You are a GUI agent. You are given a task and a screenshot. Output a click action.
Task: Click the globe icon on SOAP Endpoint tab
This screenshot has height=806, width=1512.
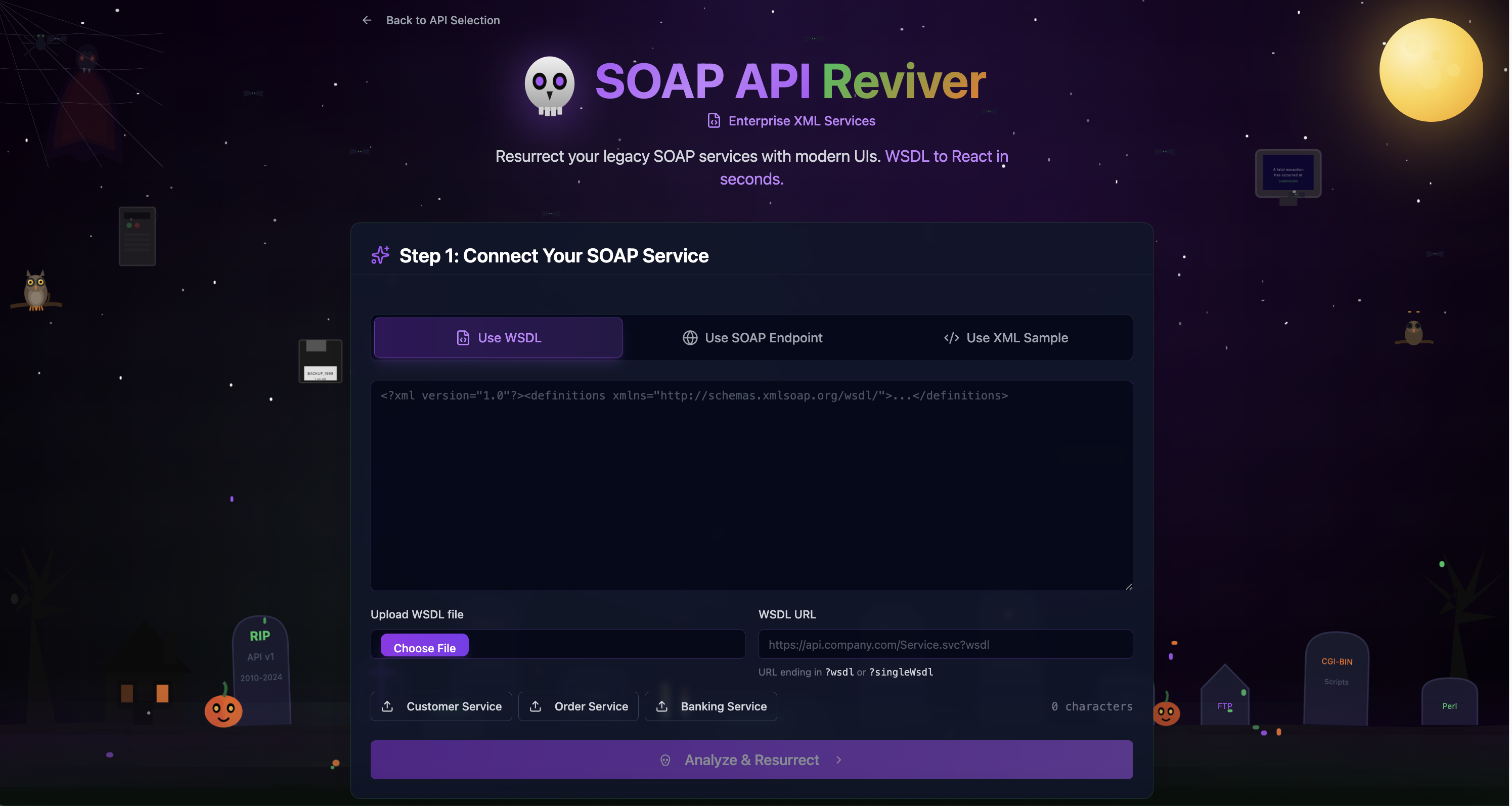click(690, 338)
